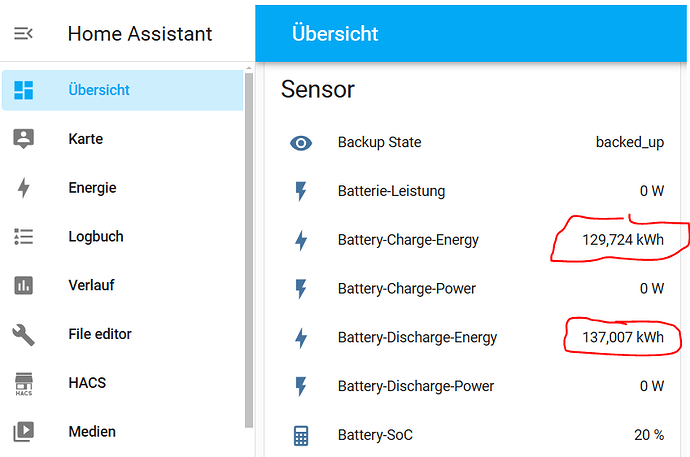Click the Übersicht dashboard icon
The height and width of the screenshot is (457, 690).
[24, 90]
